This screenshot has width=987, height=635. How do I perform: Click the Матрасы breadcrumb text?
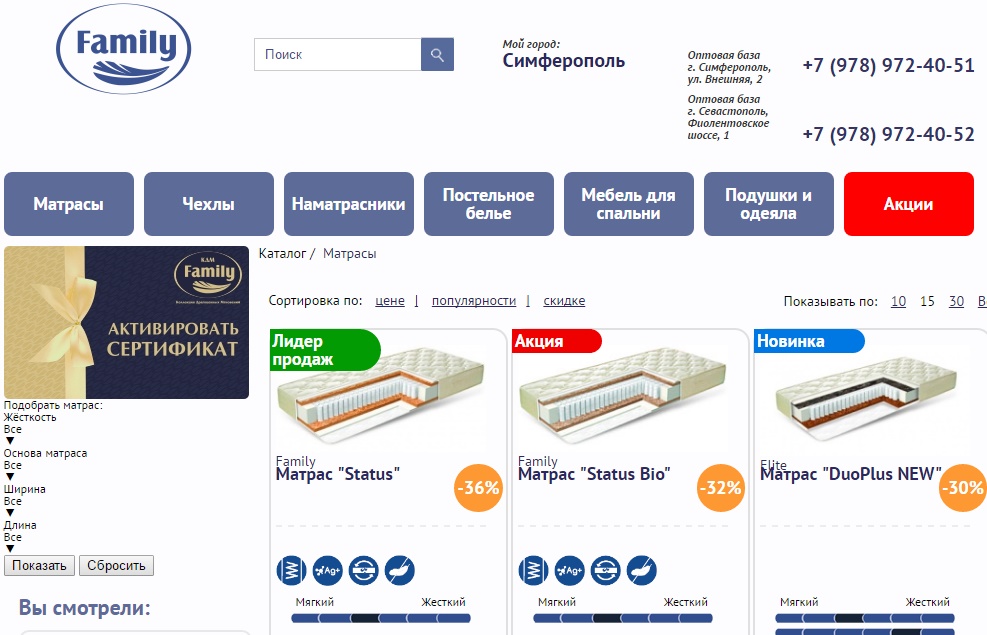349,254
